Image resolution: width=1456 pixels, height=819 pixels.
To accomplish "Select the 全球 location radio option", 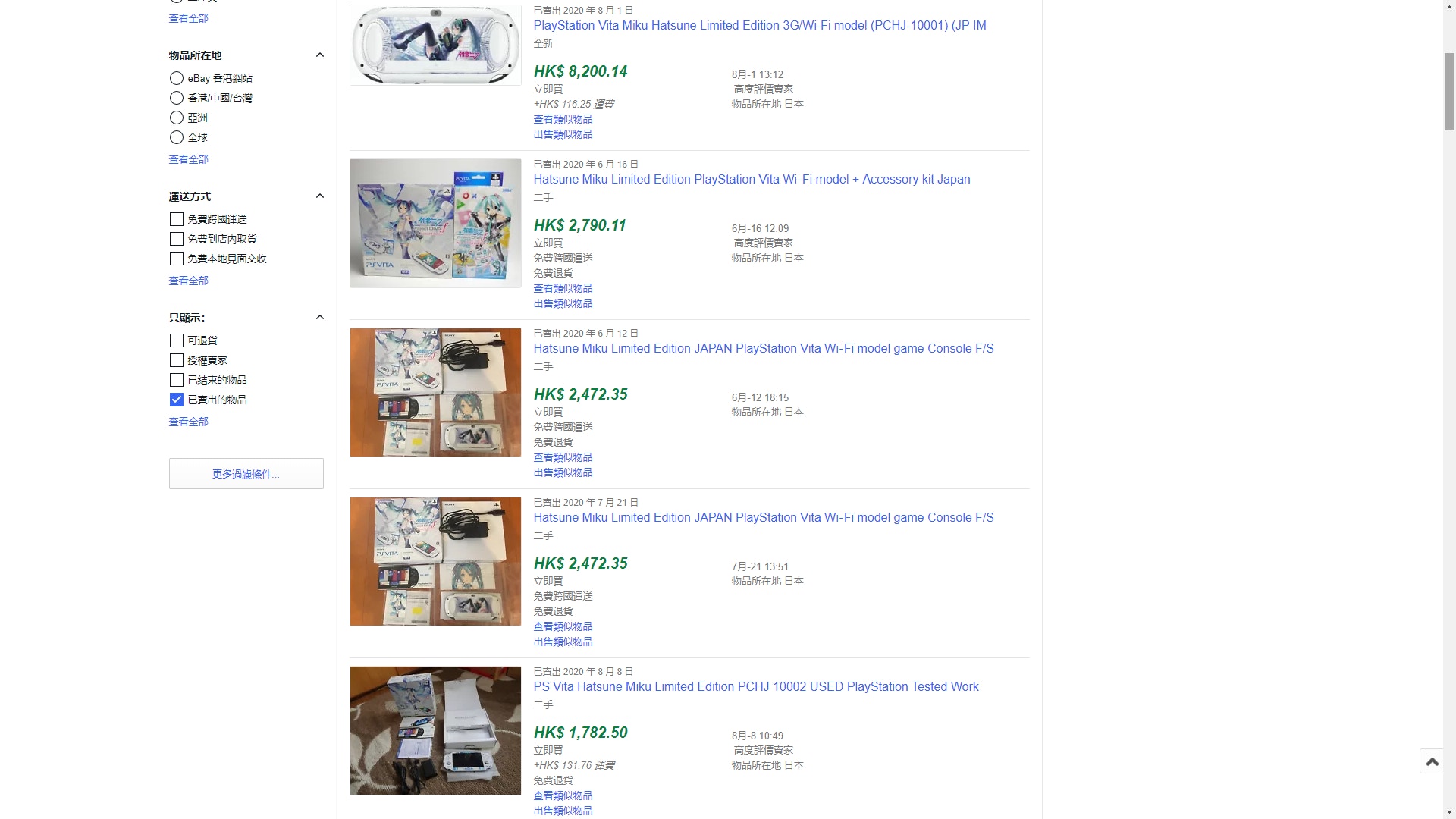I will click(x=177, y=137).
